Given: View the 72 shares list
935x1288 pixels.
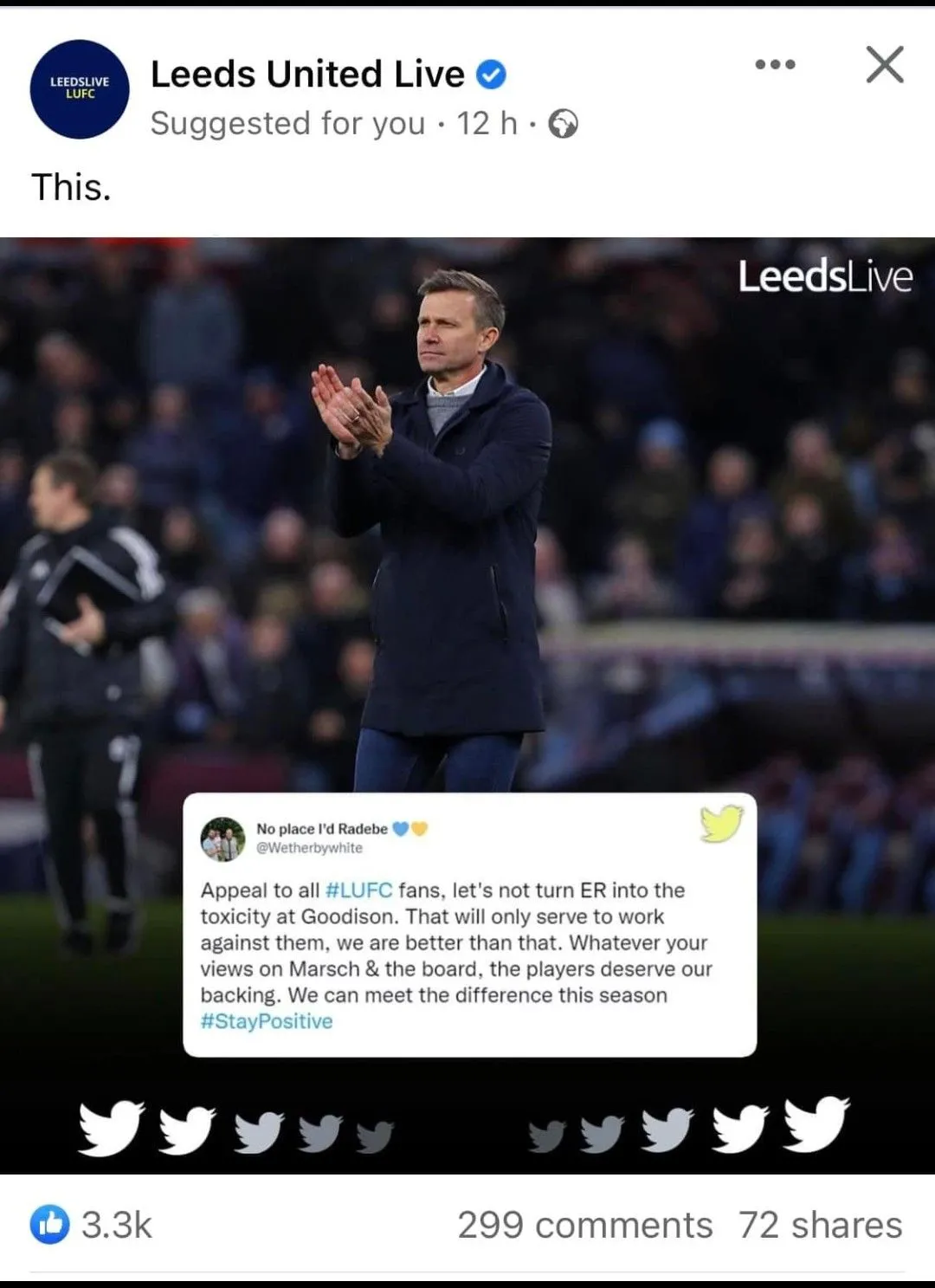Looking at the screenshot, I should coord(821,1225).
